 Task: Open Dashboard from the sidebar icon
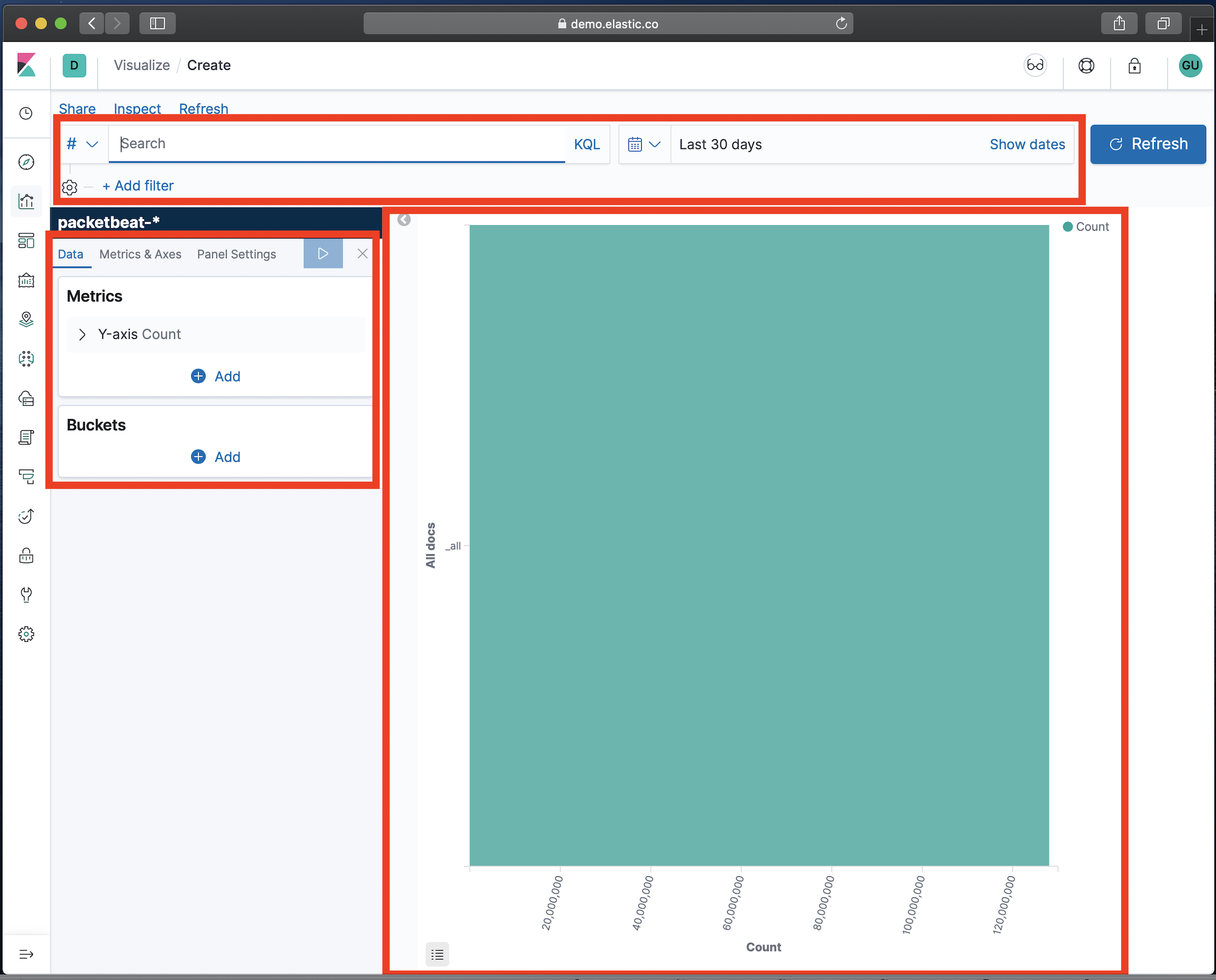pos(26,241)
